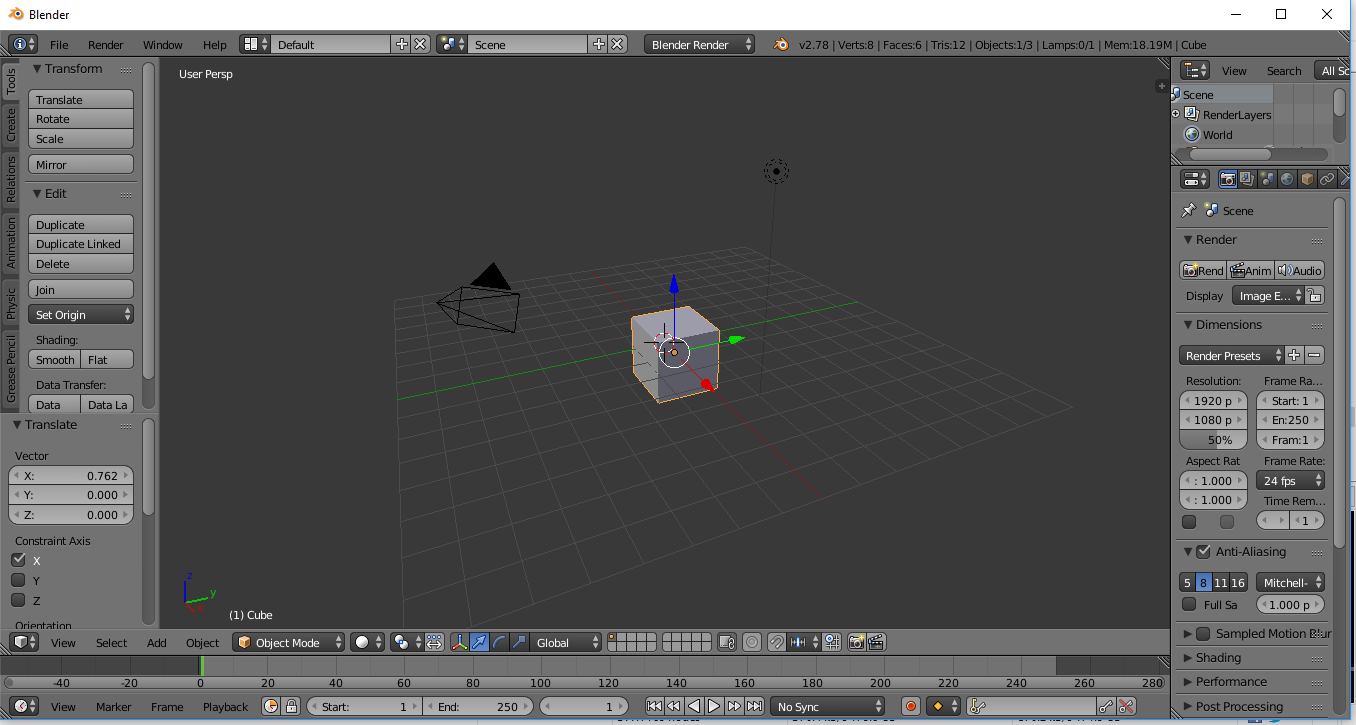The height and width of the screenshot is (725, 1356).
Task: Play the animation in reverse
Action: (x=694, y=706)
